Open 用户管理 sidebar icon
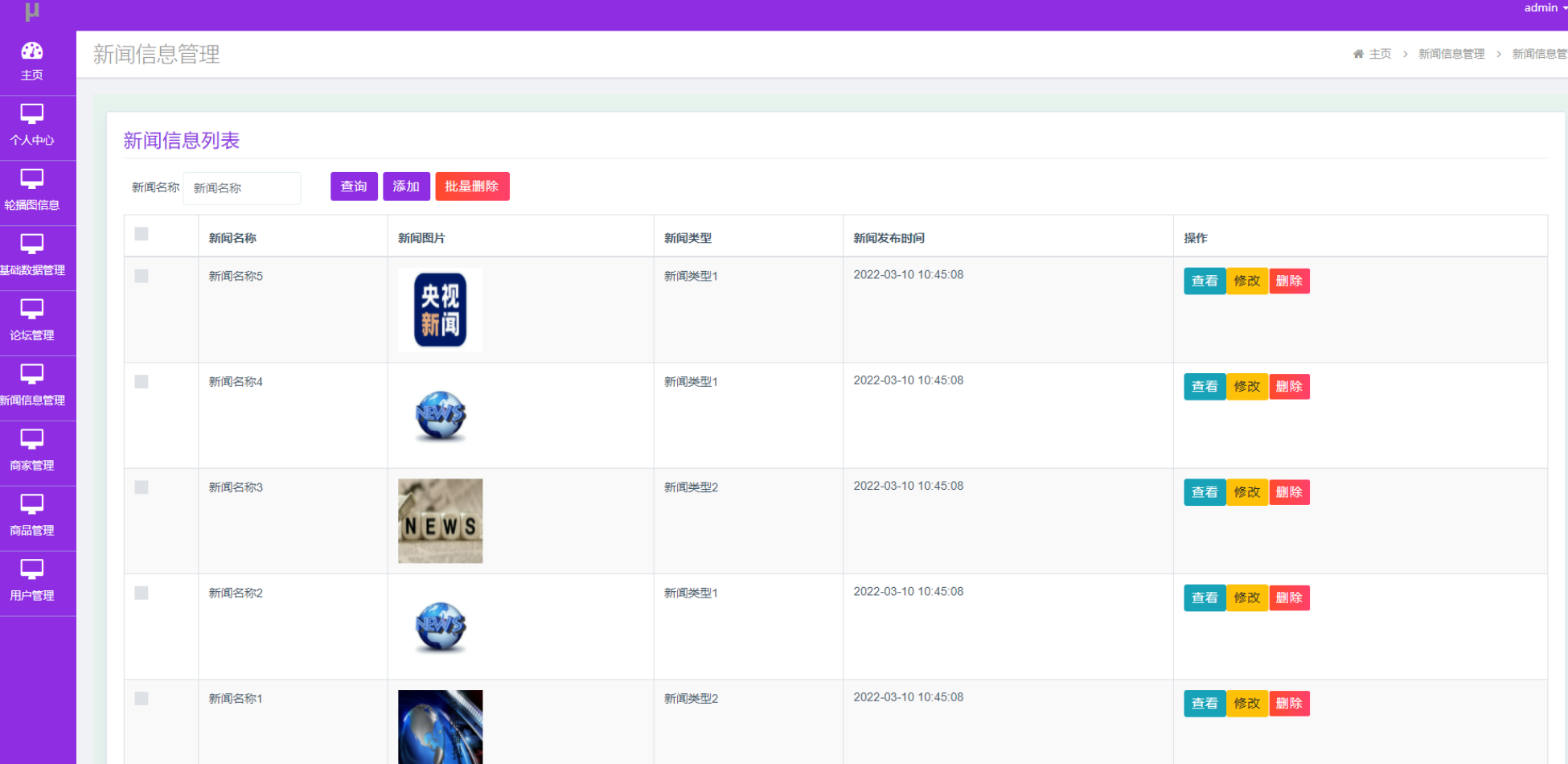The image size is (1568, 764). [x=32, y=570]
